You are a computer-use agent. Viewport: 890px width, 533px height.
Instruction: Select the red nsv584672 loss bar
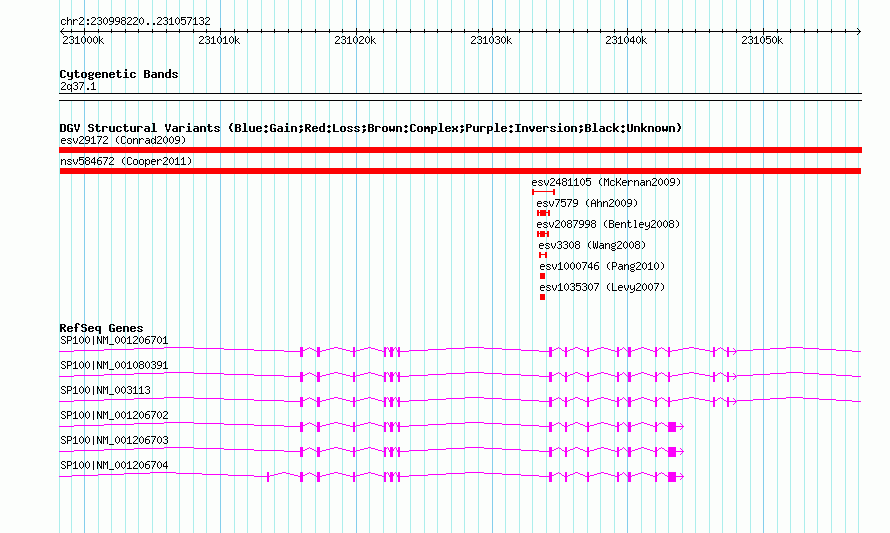(x=460, y=171)
